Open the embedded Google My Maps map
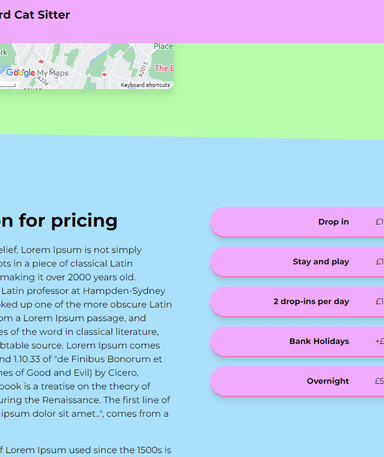 pyautogui.click(x=87, y=66)
